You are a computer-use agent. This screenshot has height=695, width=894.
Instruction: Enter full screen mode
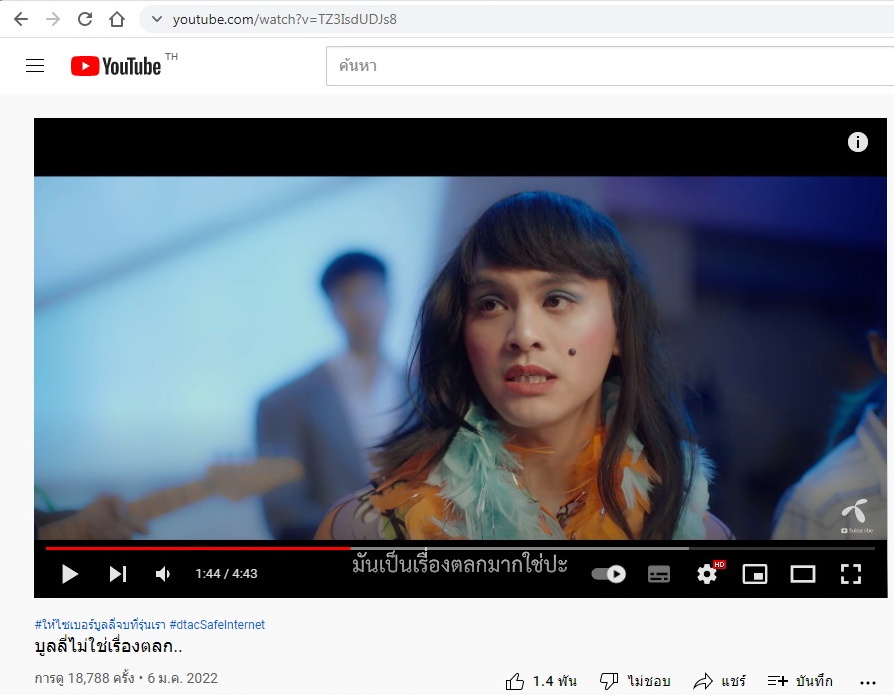(851, 574)
